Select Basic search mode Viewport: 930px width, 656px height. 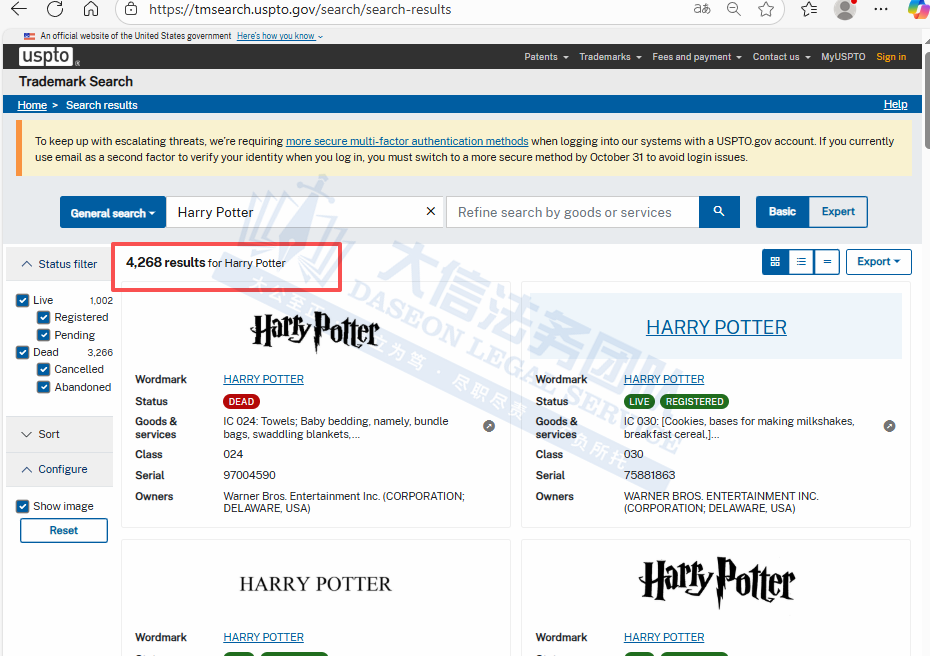coord(782,212)
